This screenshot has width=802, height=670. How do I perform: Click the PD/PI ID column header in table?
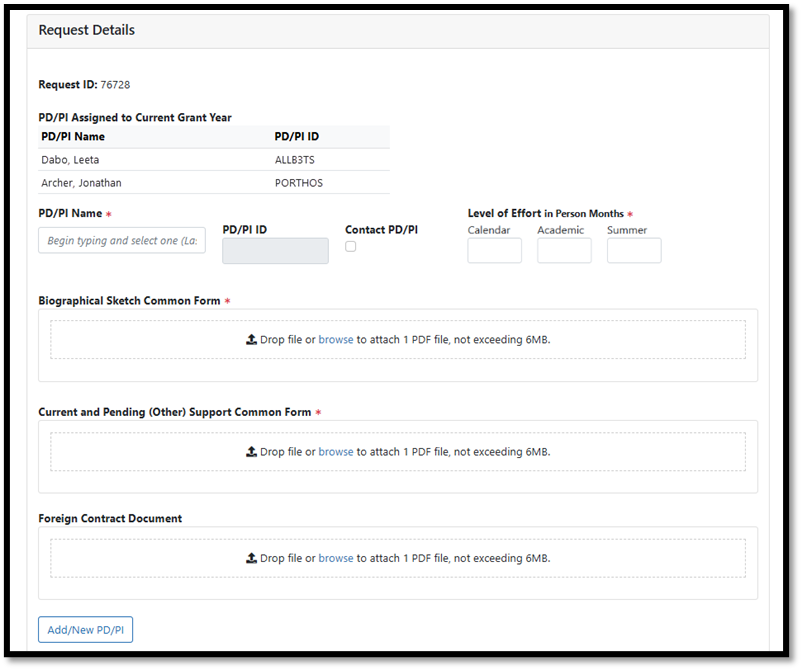click(x=297, y=137)
